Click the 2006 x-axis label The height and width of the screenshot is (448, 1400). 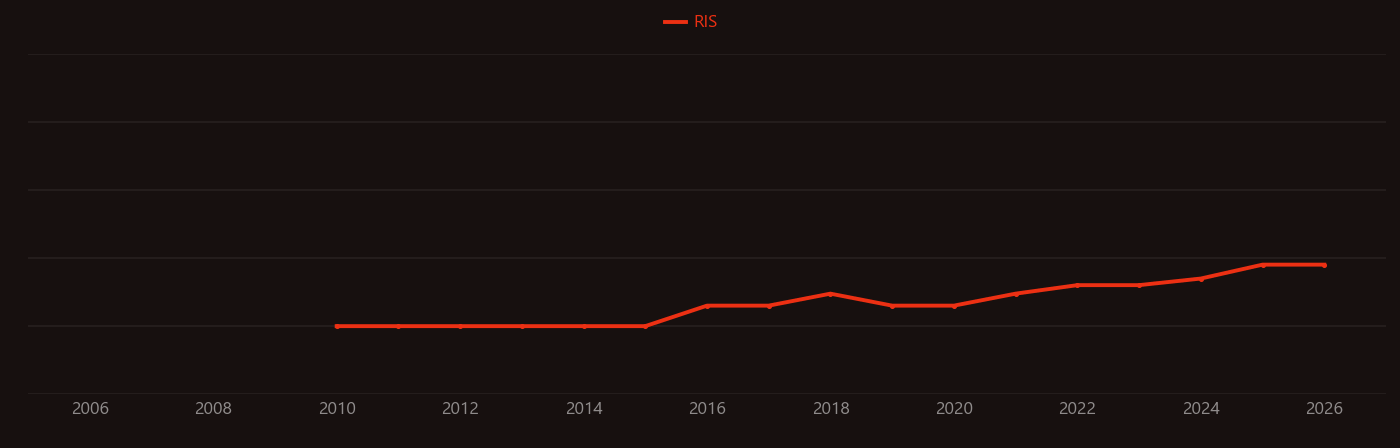point(90,409)
